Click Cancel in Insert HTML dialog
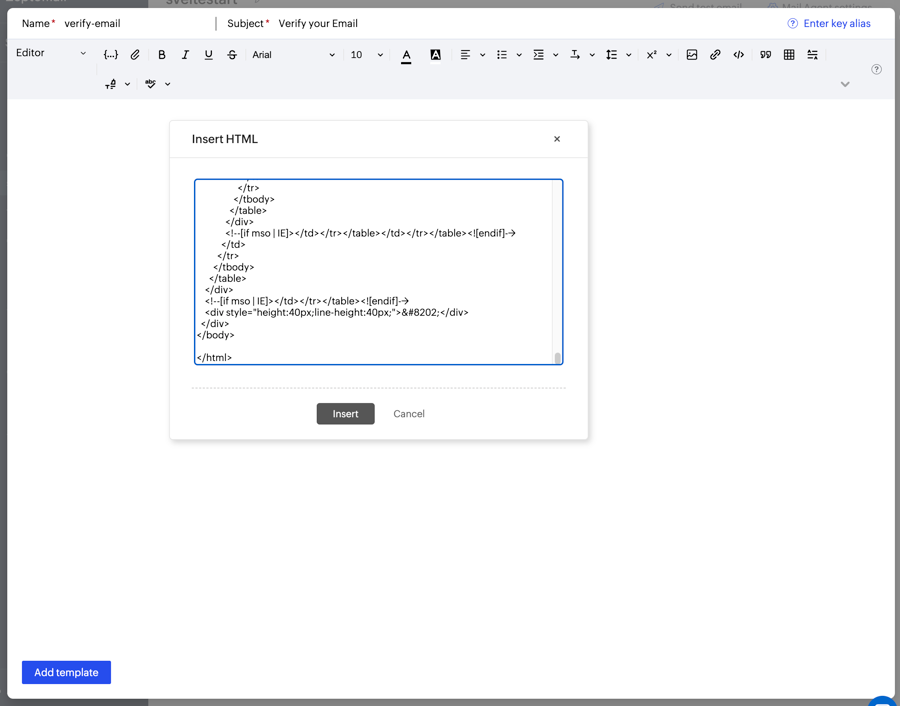Viewport: 900px width, 706px height. tap(409, 414)
